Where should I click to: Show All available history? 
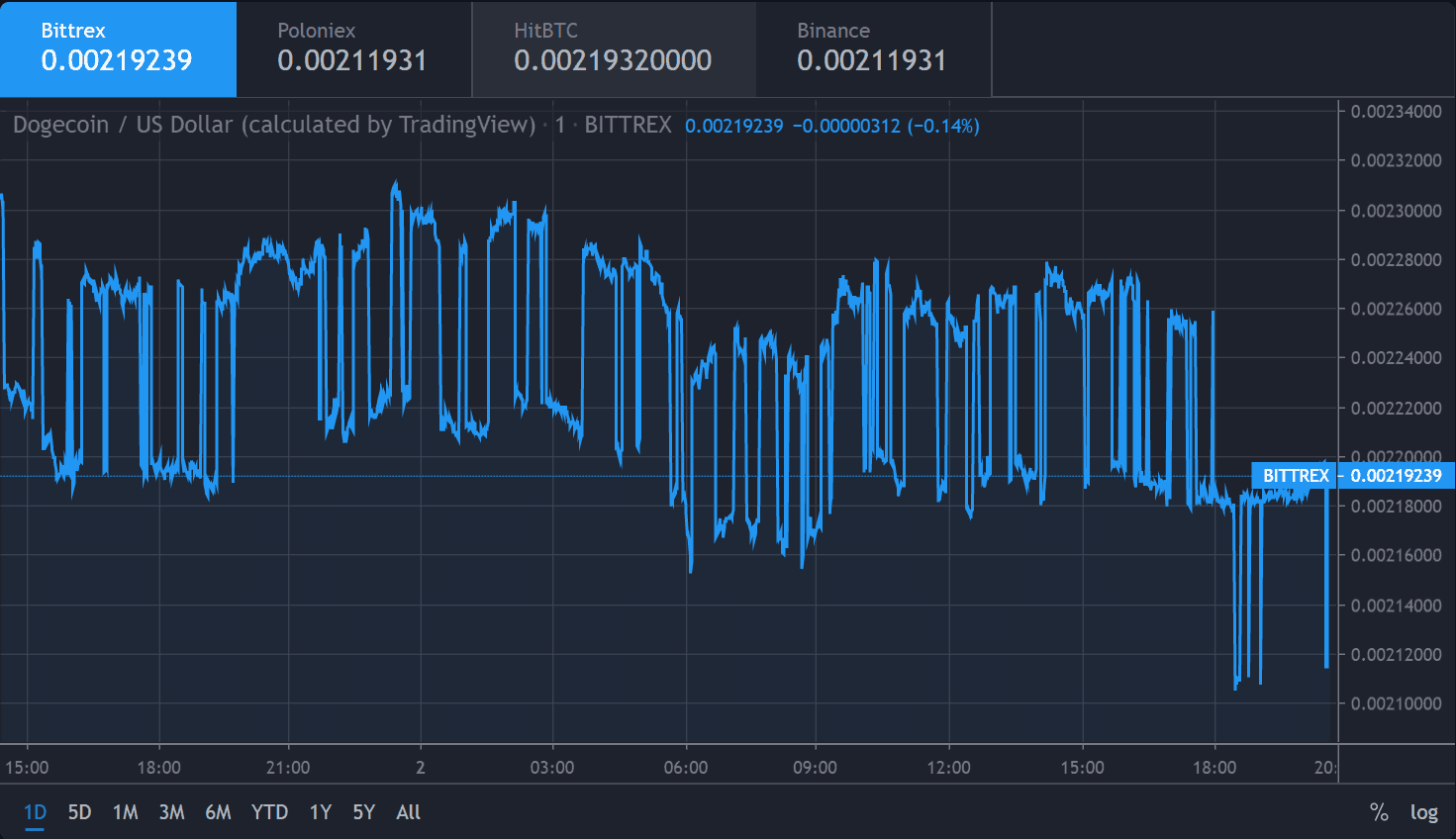point(408,812)
